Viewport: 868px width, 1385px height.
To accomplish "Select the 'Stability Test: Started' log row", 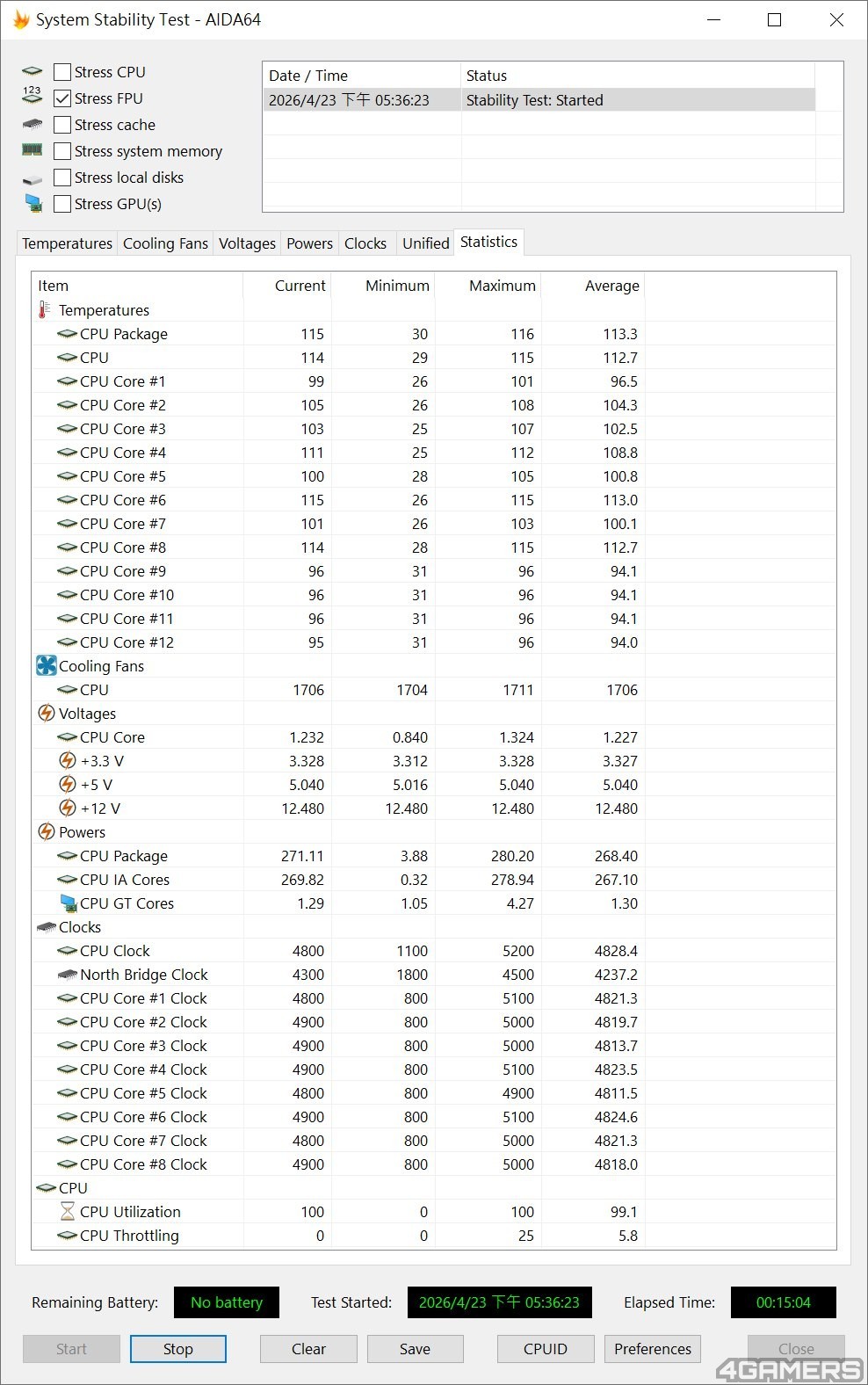I will (x=539, y=100).
